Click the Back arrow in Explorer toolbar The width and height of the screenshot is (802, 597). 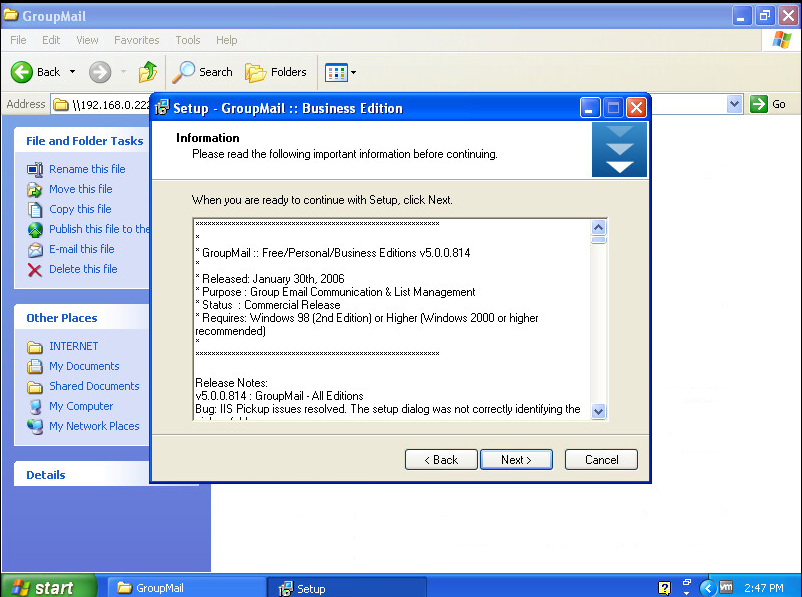point(23,72)
